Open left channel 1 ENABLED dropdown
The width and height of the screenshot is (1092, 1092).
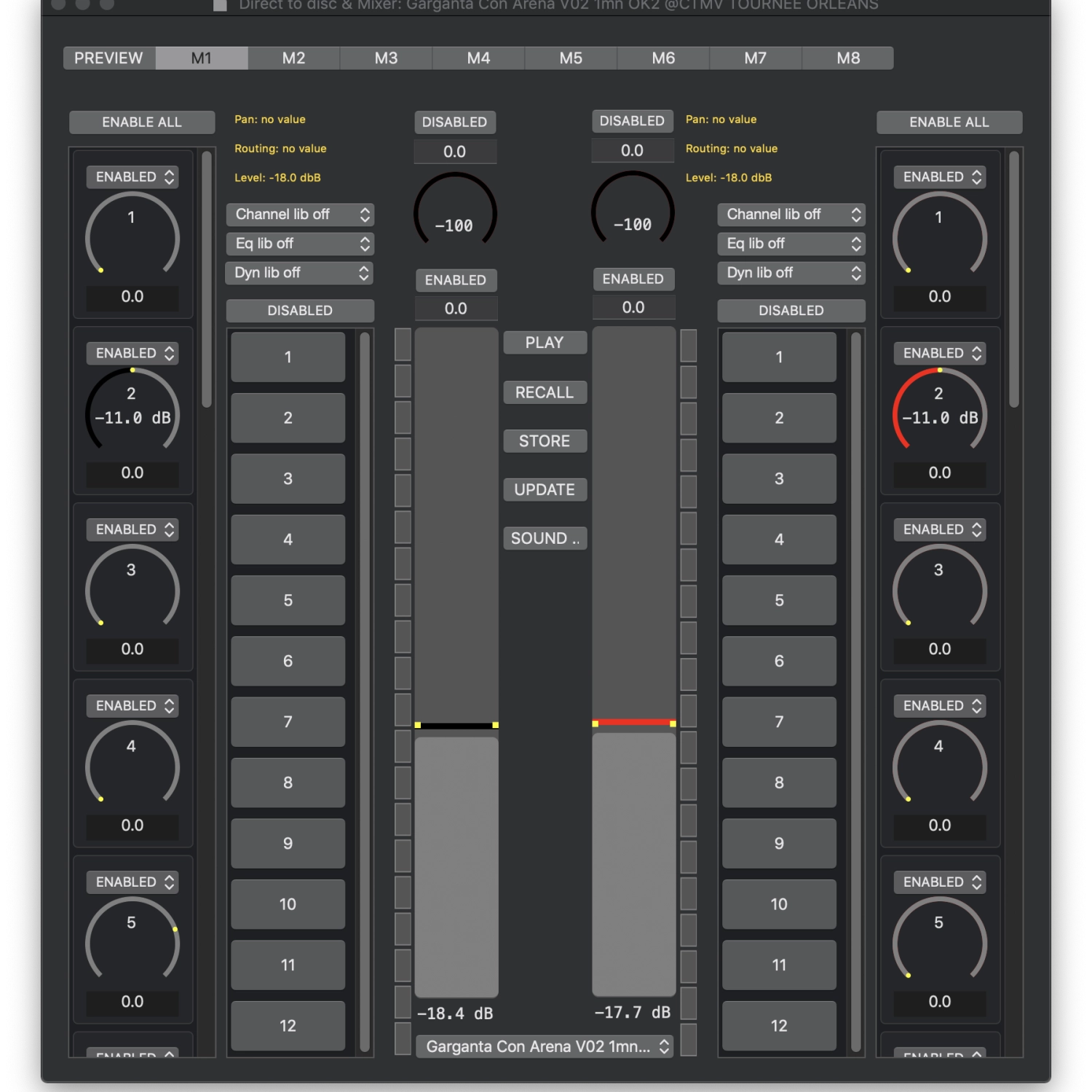click(132, 177)
